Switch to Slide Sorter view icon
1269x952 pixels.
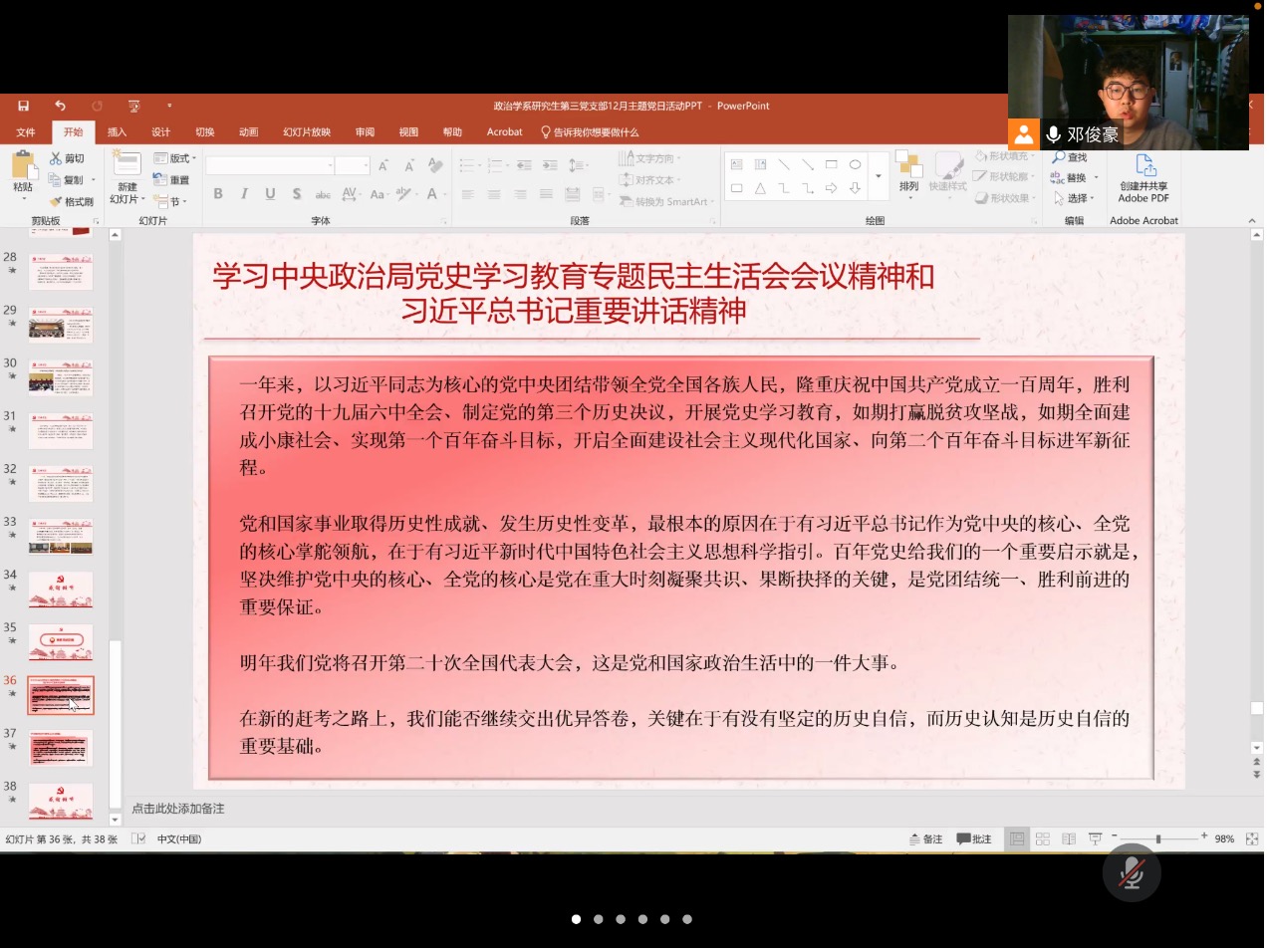click(1043, 839)
